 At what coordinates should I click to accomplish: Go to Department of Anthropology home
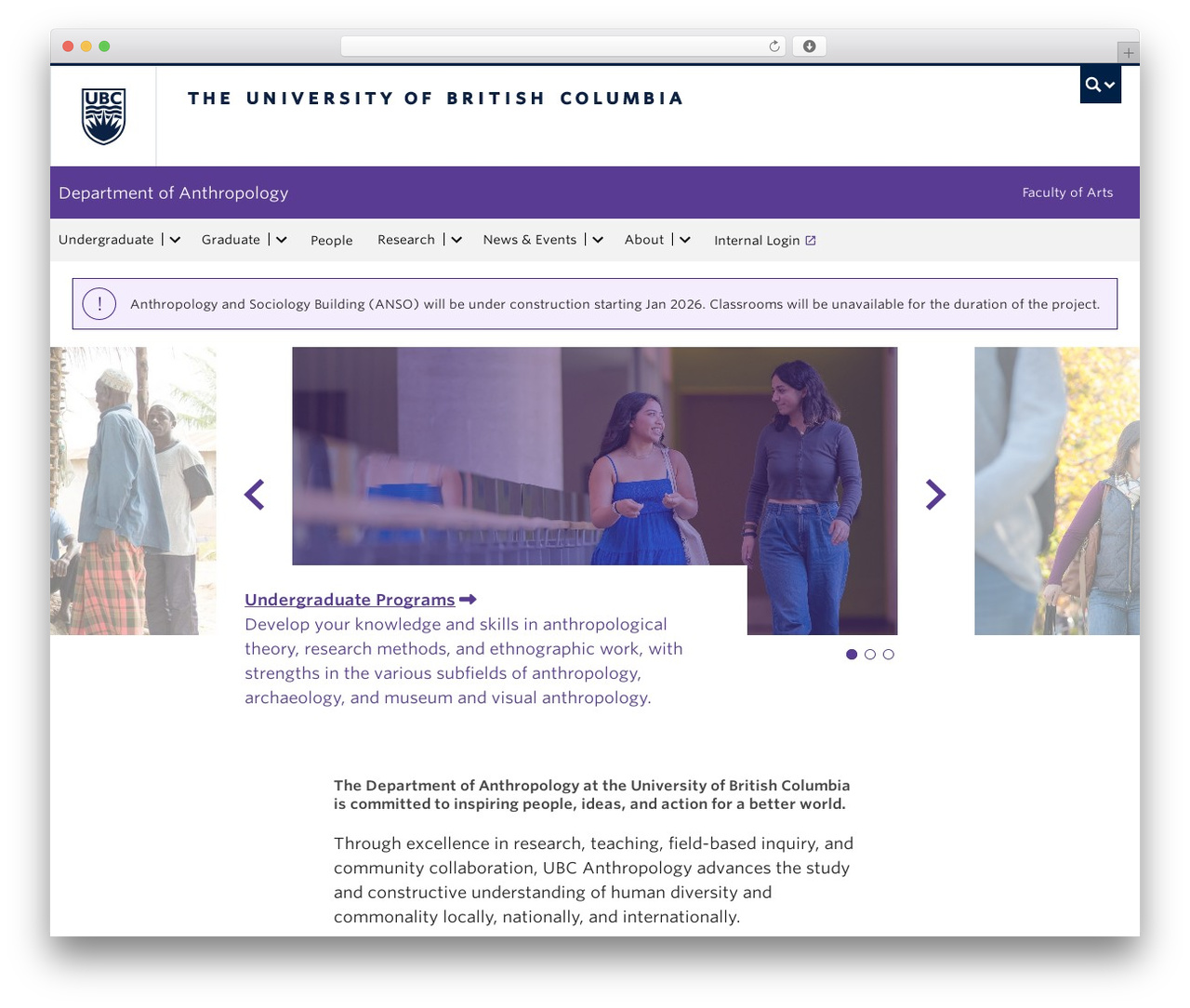[x=174, y=192]
